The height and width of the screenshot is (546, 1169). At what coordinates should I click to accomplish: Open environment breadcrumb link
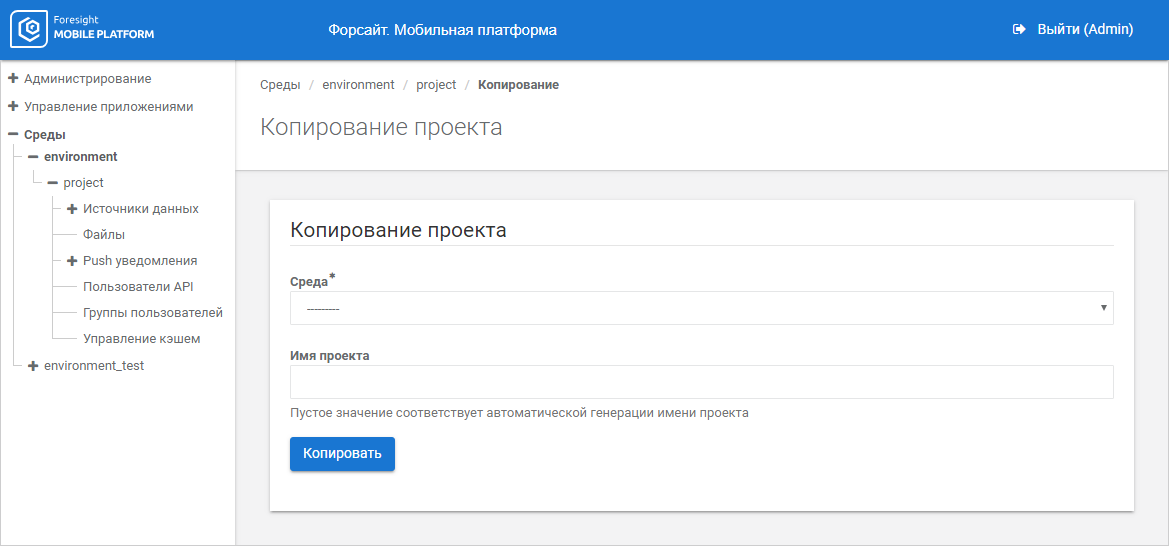(x=358, y=85)
